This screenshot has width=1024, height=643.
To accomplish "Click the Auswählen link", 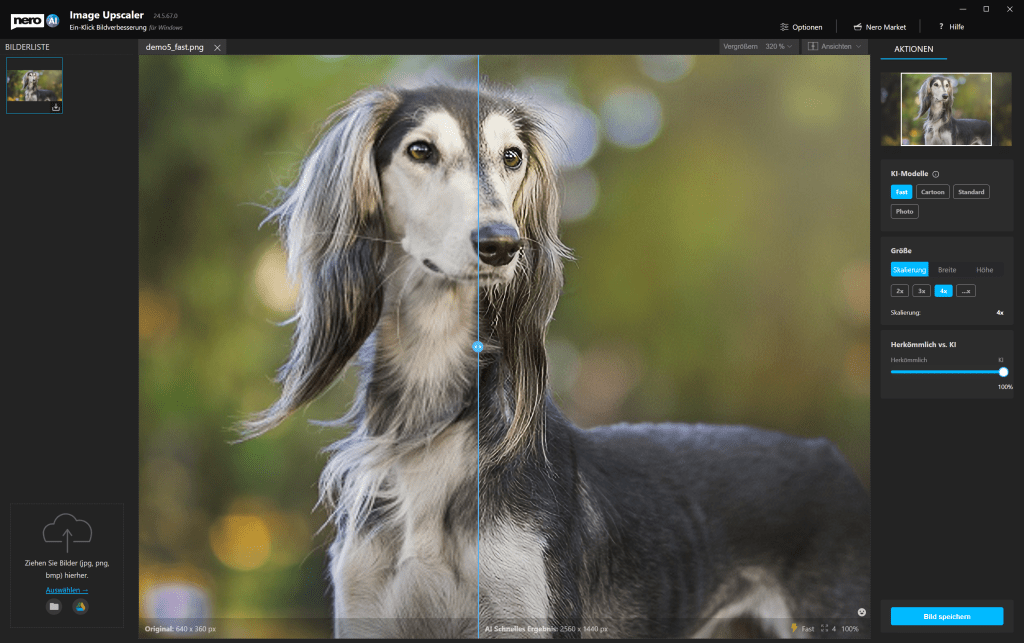I will (x=66, y=590).
